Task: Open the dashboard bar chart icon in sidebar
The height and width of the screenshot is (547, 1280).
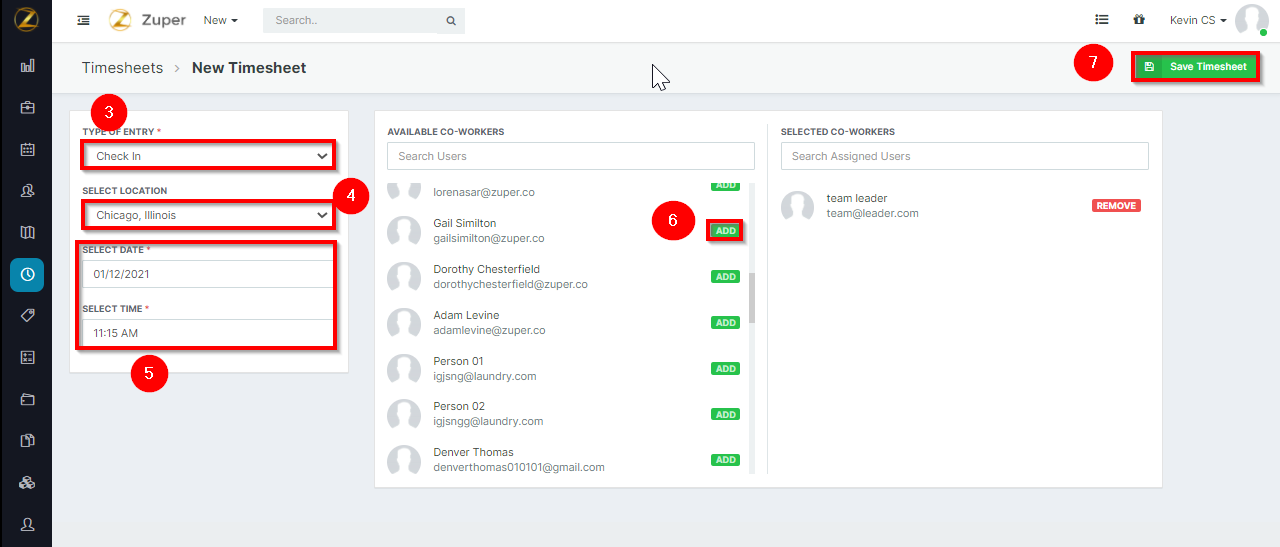Action: point(27,65)
